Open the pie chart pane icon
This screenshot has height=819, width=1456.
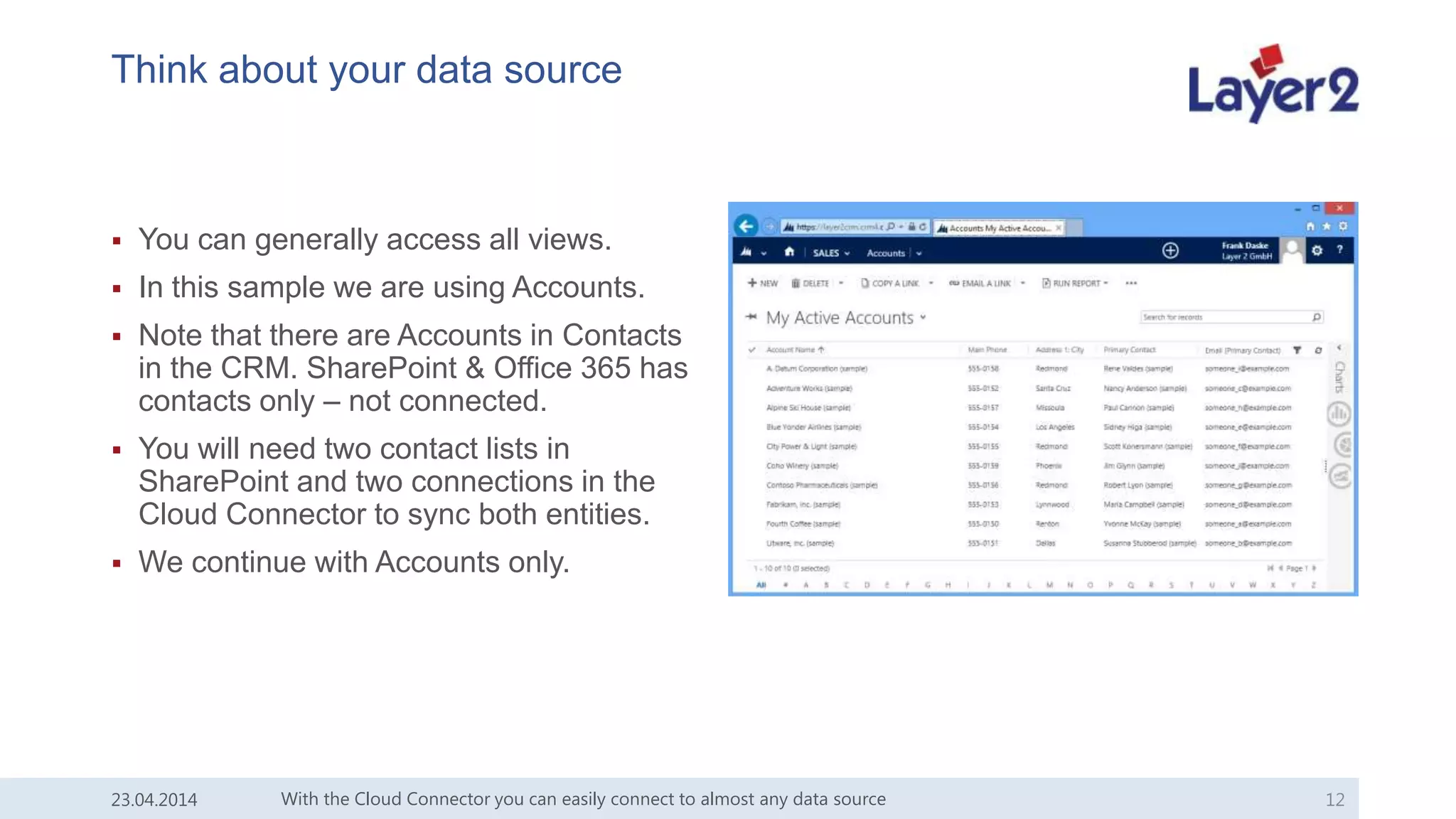[x=1342, y=446]
